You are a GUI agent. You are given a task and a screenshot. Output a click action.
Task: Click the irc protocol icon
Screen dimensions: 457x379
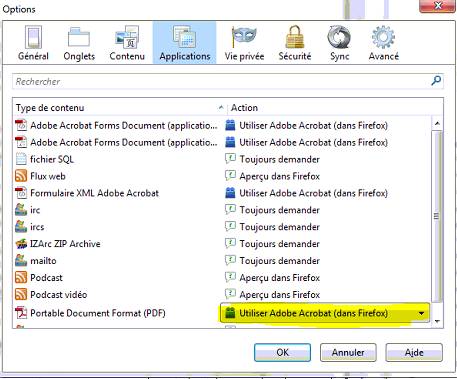click(x=21, y=210)
